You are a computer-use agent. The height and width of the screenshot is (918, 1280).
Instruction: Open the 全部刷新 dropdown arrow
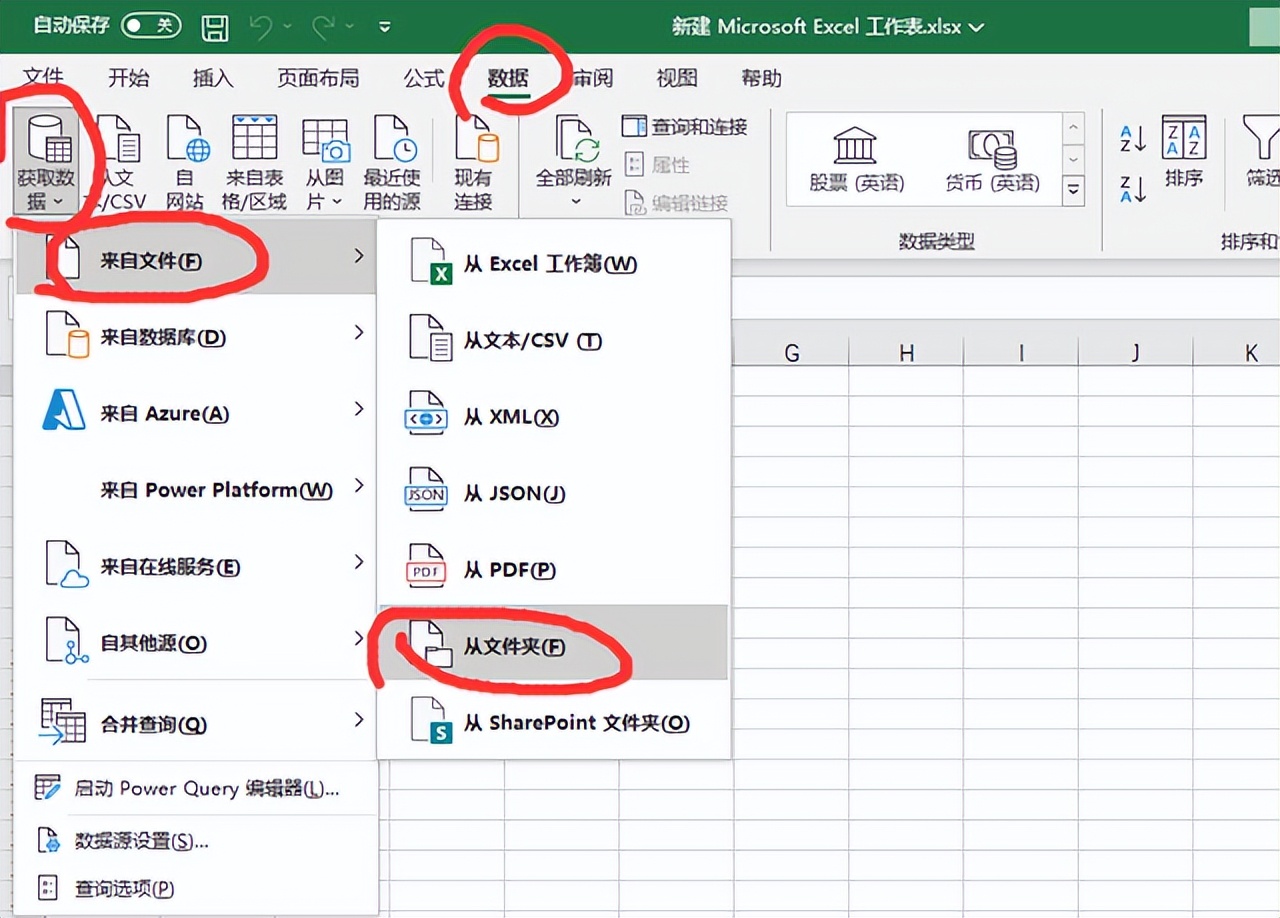pos(575,201)
